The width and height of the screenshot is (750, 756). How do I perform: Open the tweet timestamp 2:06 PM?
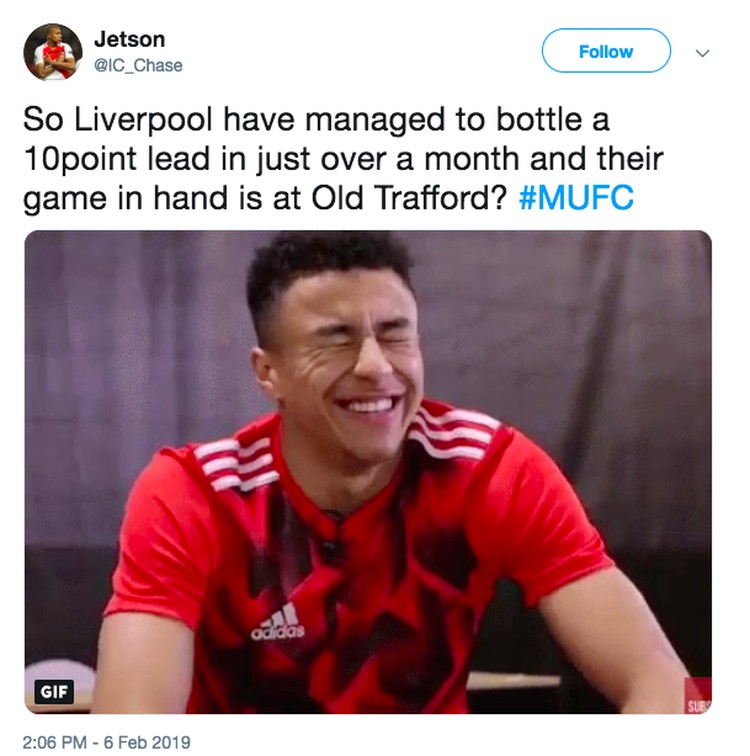[55, 742]
